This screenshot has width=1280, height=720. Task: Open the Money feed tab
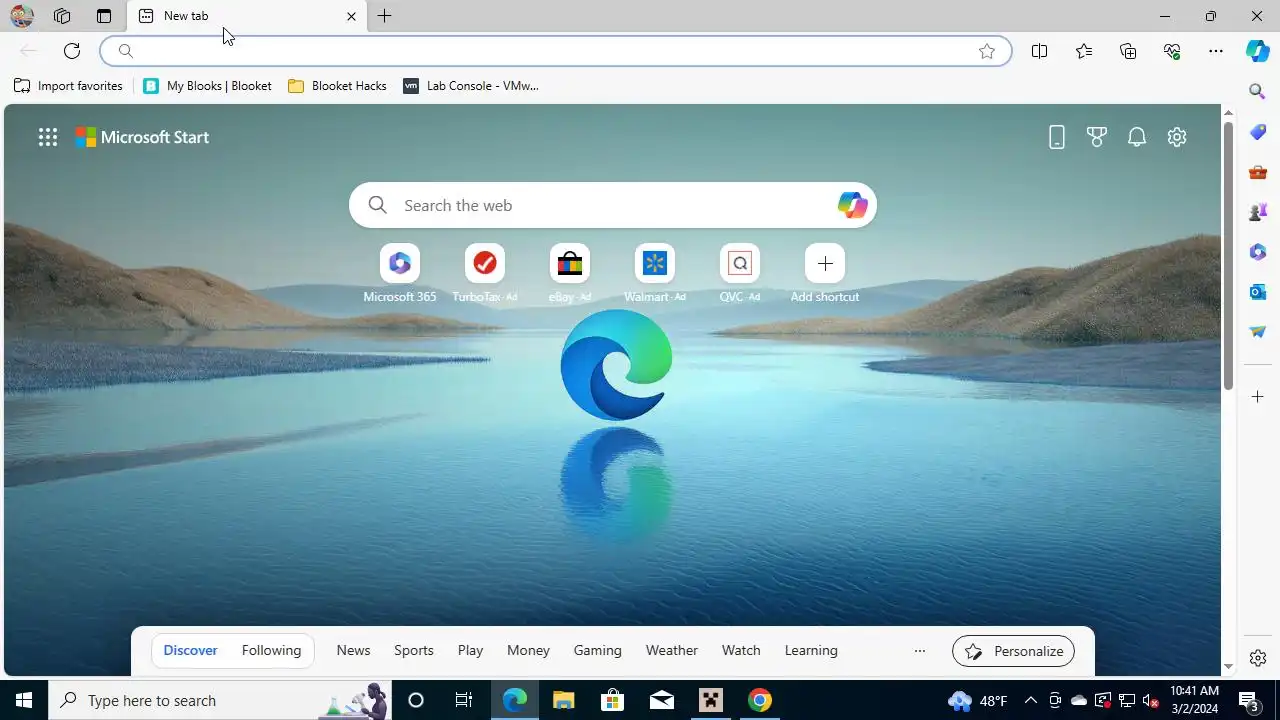click(x=528, y=650)
